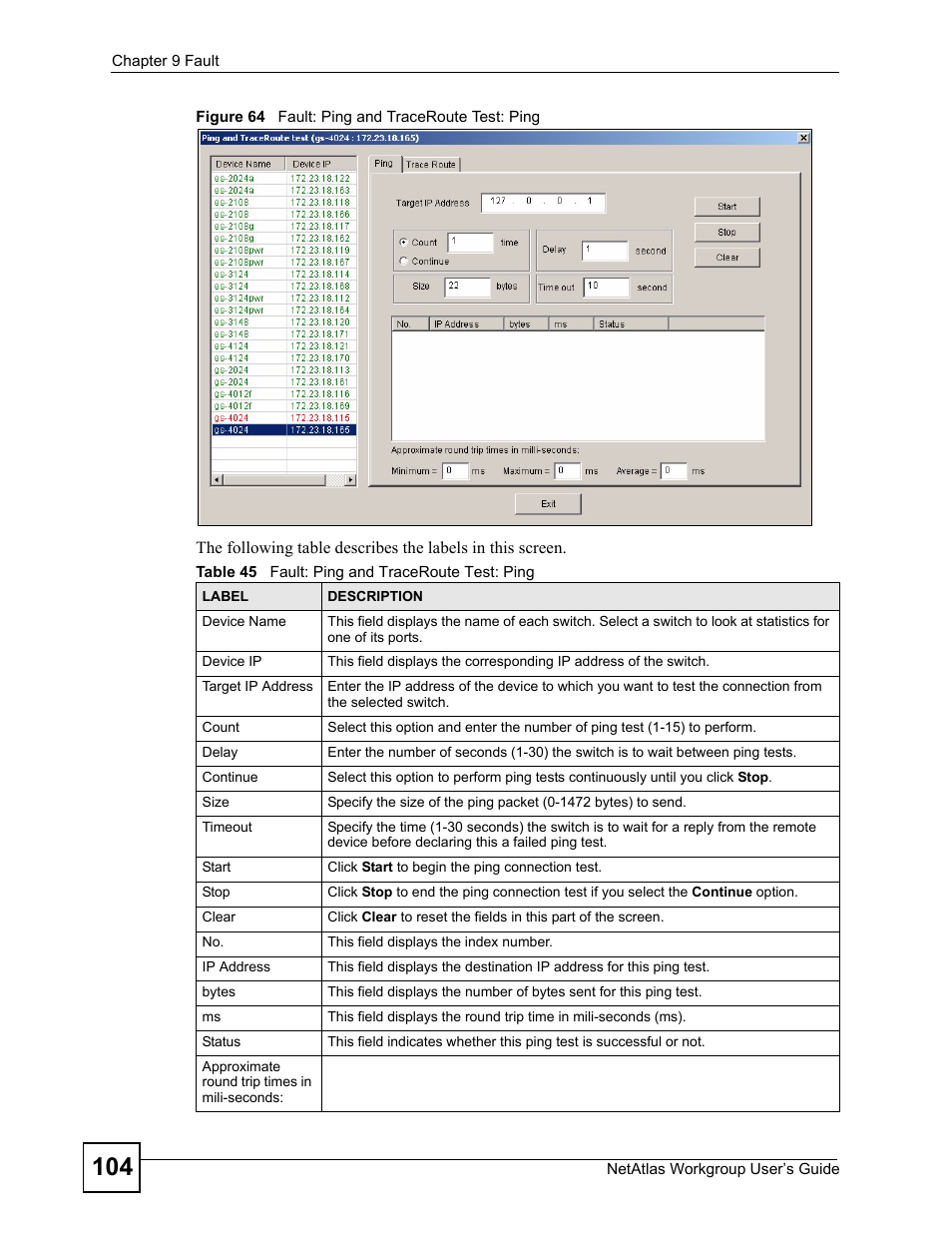952x1233 pixels.
Task: Click the device list scroll-left arrow
Action: tap(217, 480)
